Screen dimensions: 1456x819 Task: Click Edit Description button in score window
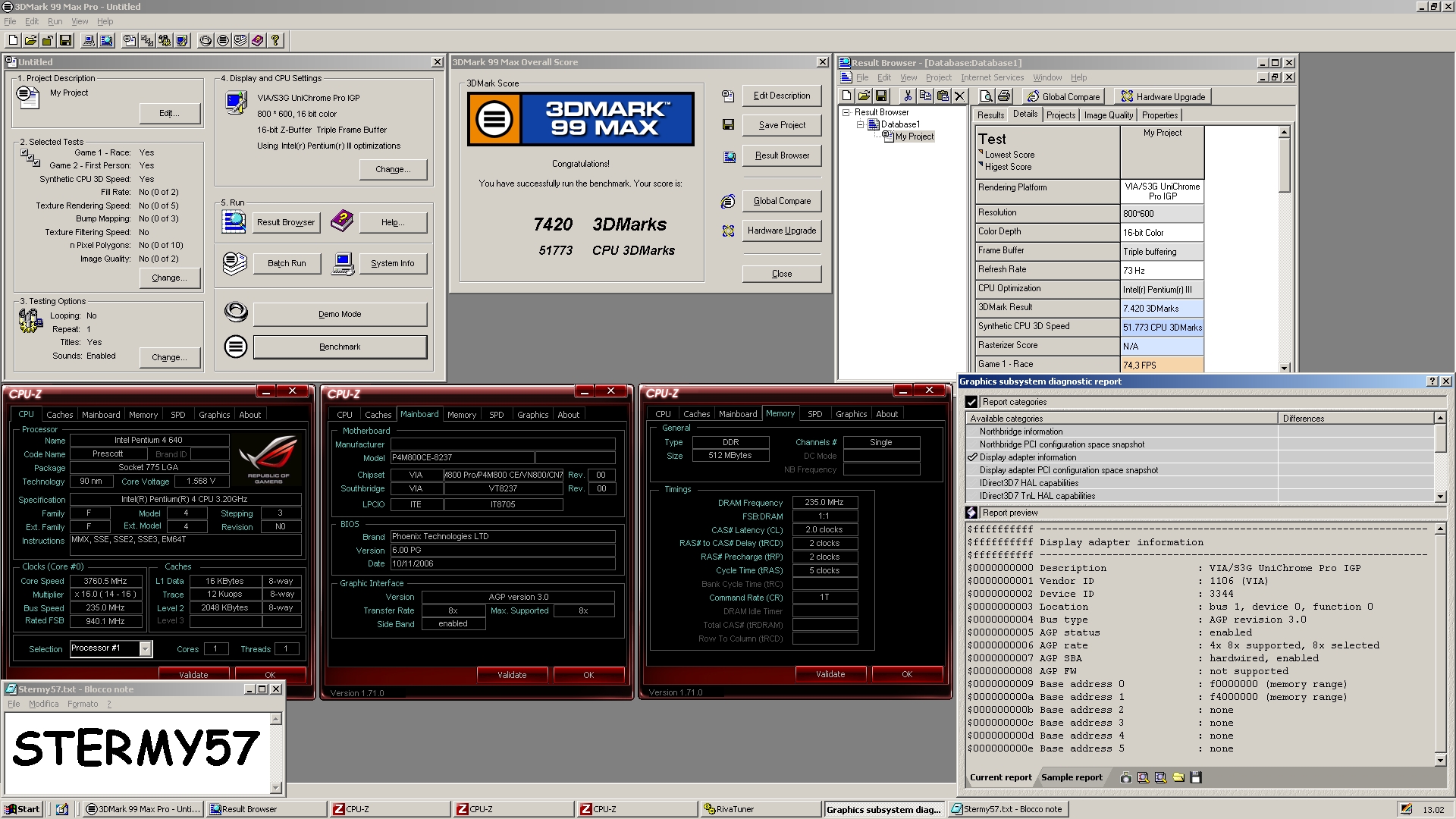pyautogui.click(x=782, y=96)
